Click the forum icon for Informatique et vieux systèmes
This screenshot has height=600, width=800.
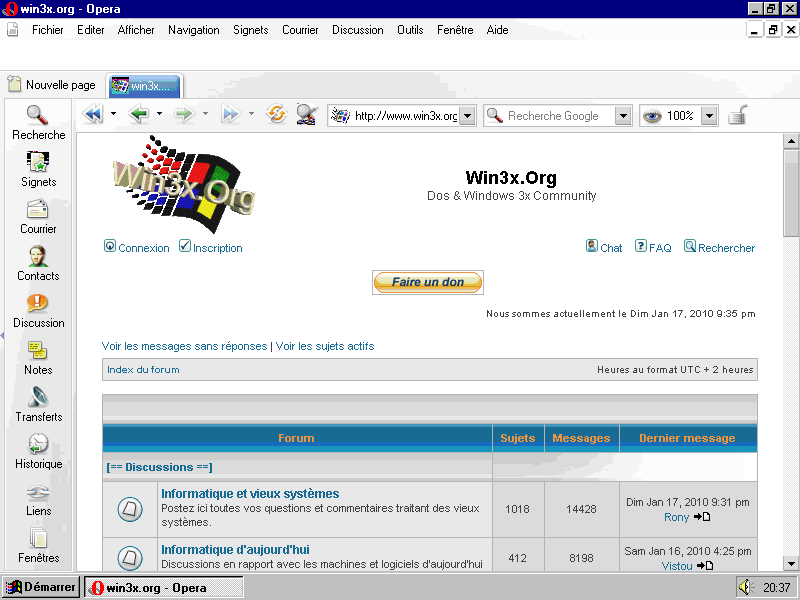(x=130, y=509)
